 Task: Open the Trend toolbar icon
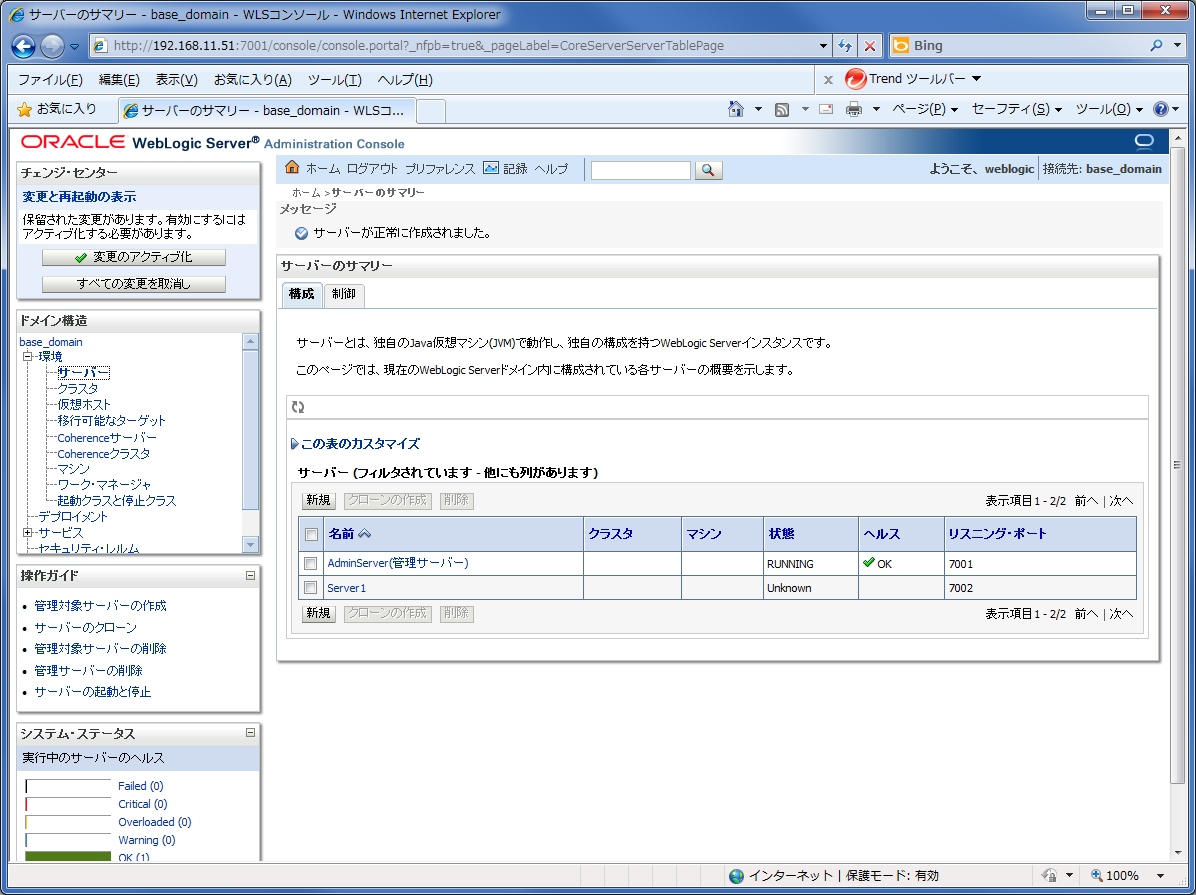(856, 79)
